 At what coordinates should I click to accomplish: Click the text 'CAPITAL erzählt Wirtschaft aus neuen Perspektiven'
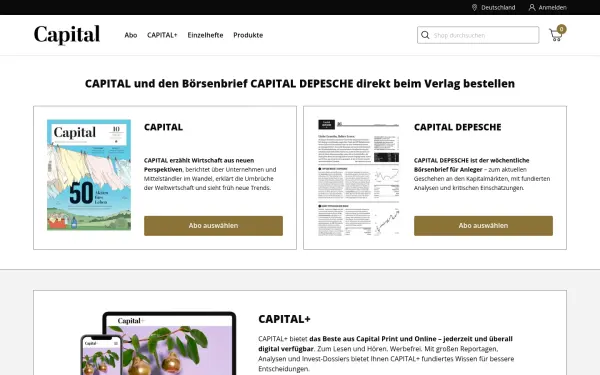click(199, 165)
